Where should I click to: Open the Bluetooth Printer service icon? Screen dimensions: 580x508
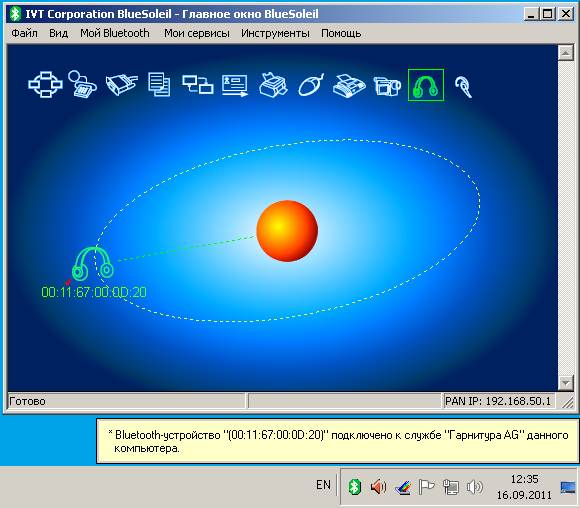pos(273,85)
